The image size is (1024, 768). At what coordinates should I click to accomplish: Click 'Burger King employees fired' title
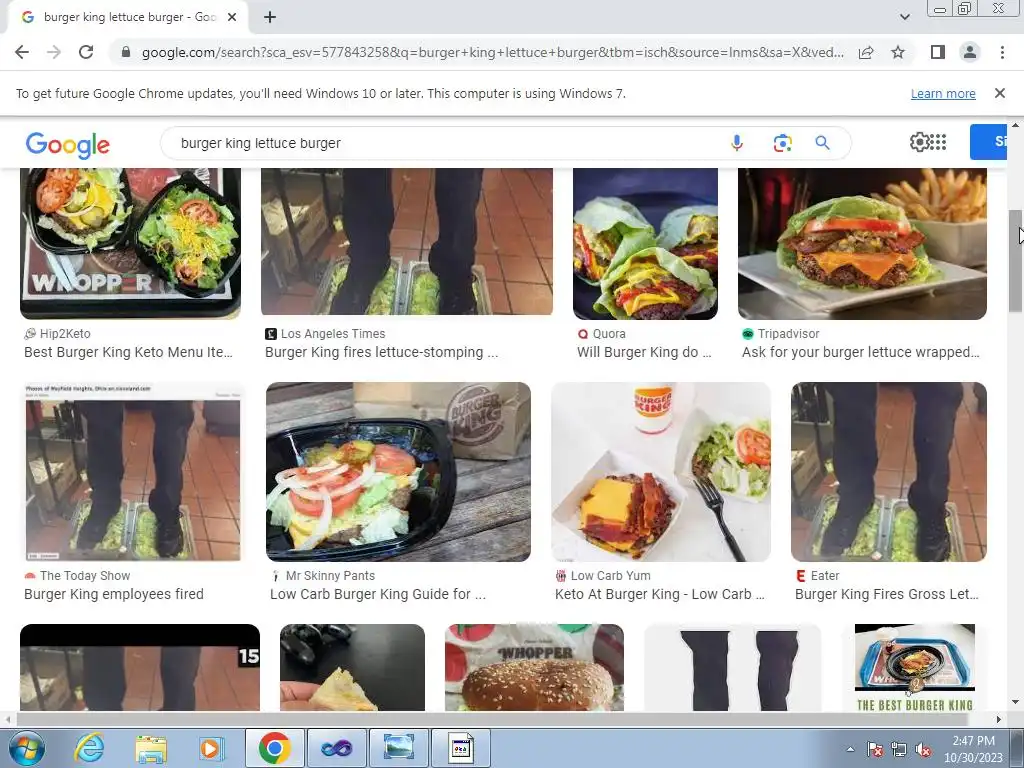tap(114, 594)
